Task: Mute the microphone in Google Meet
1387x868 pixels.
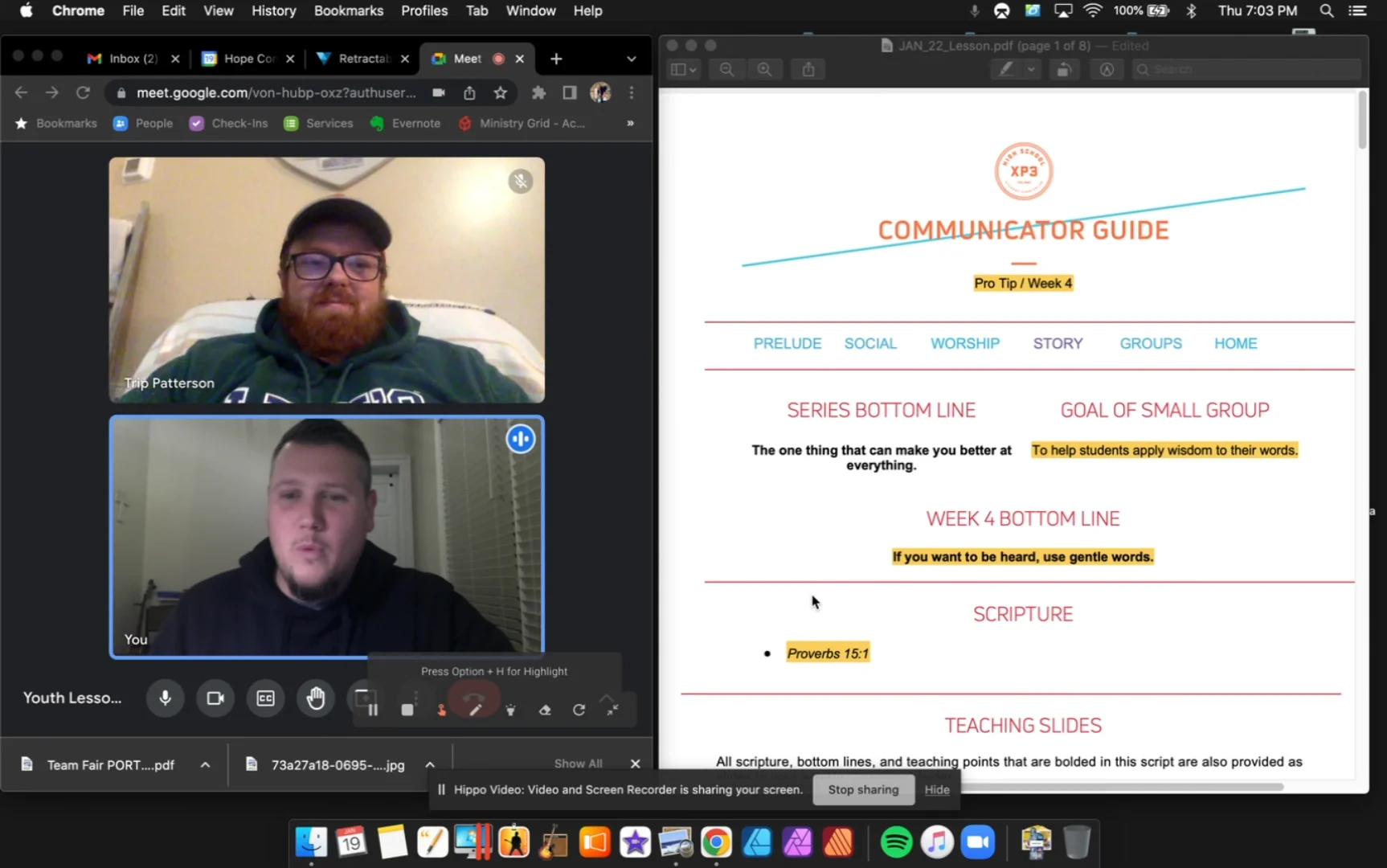Action: [165, 698]
